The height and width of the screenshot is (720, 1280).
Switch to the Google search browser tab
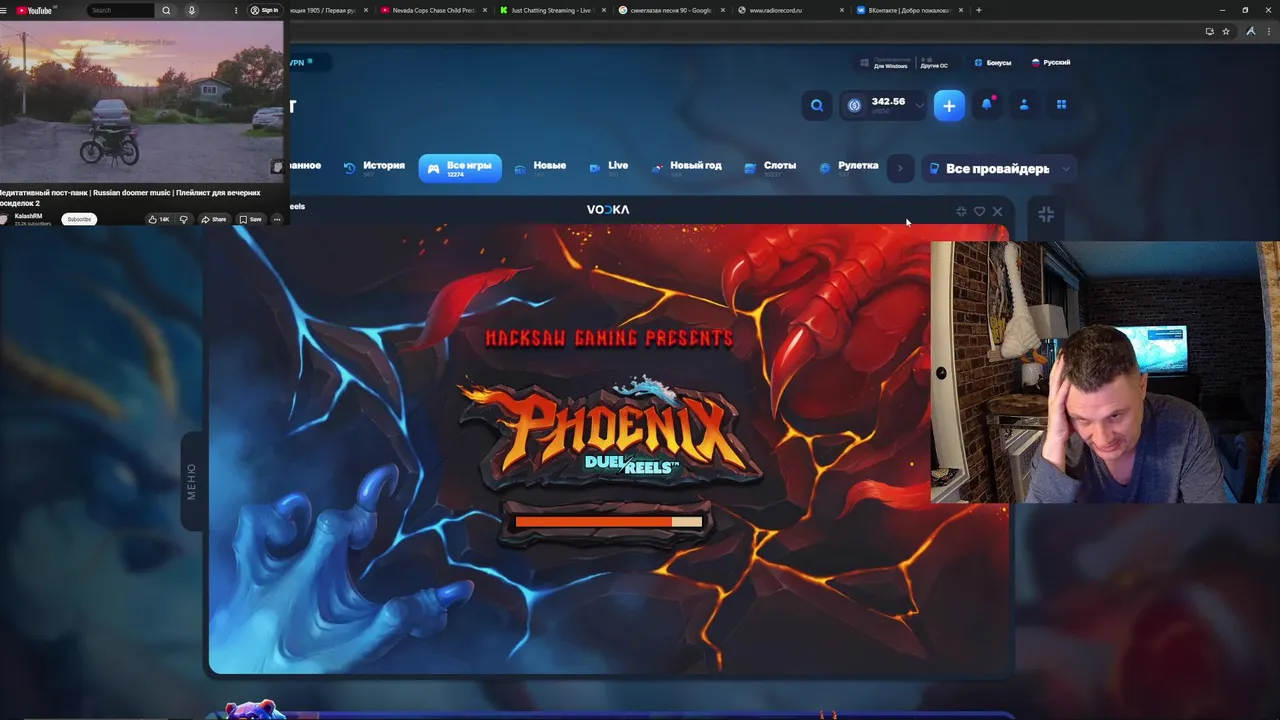[x=670, y=10]
